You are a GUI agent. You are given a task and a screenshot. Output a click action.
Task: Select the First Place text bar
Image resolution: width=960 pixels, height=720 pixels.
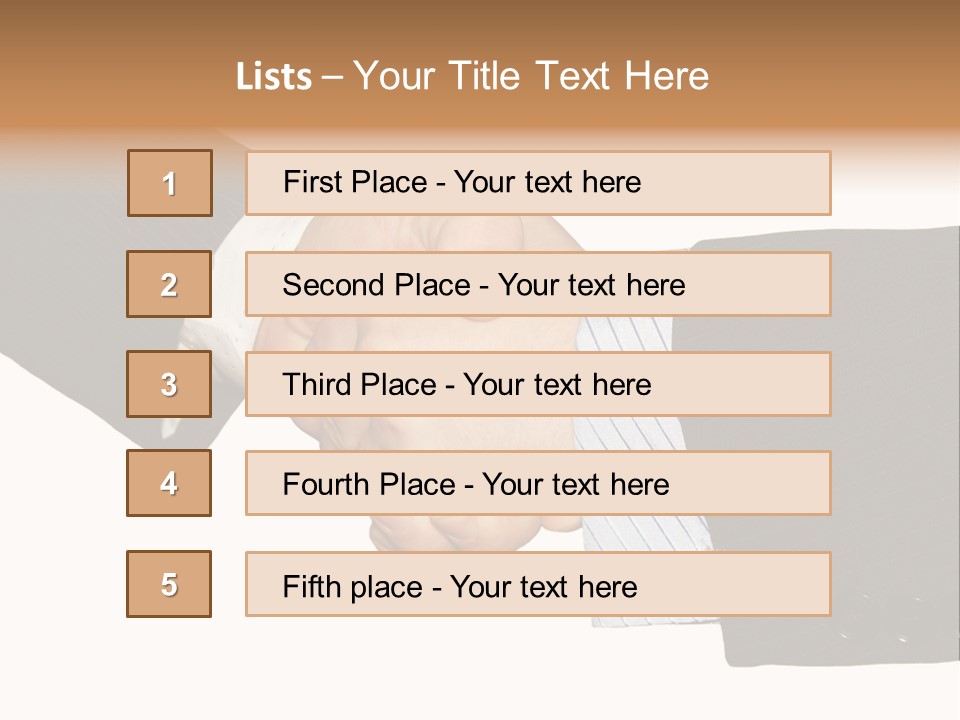[x=538, y=183]
